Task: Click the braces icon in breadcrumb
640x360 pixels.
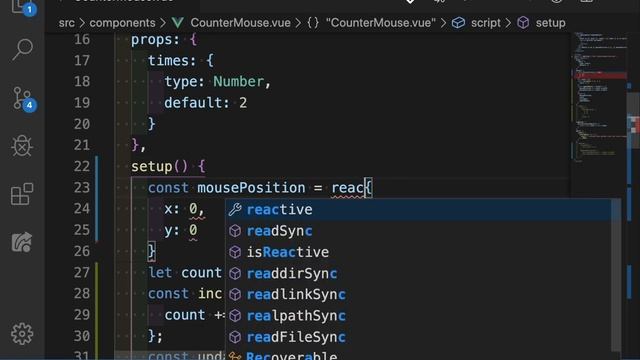Action: click(x=313, y=23)
